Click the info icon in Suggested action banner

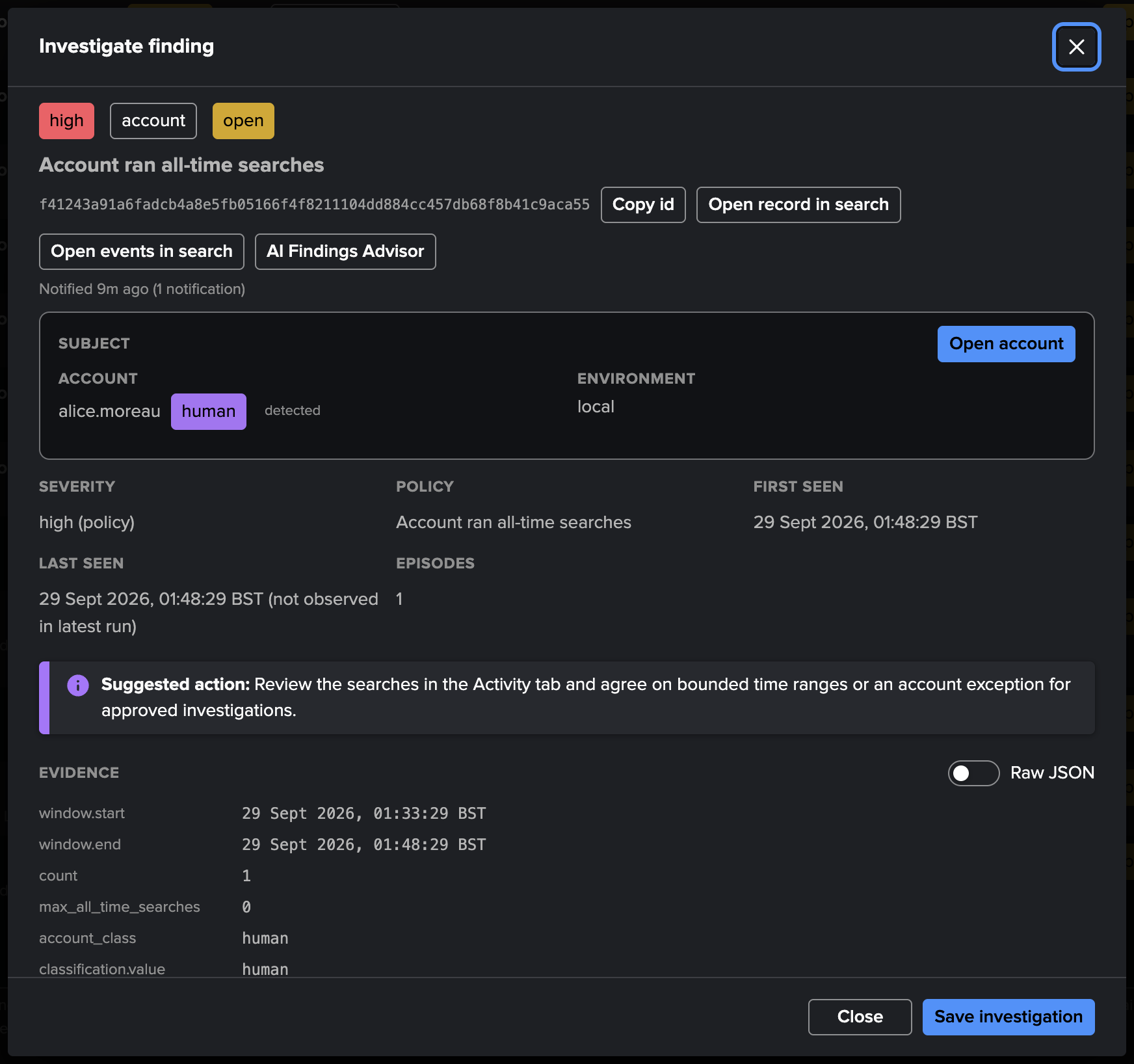click(78, 685)
